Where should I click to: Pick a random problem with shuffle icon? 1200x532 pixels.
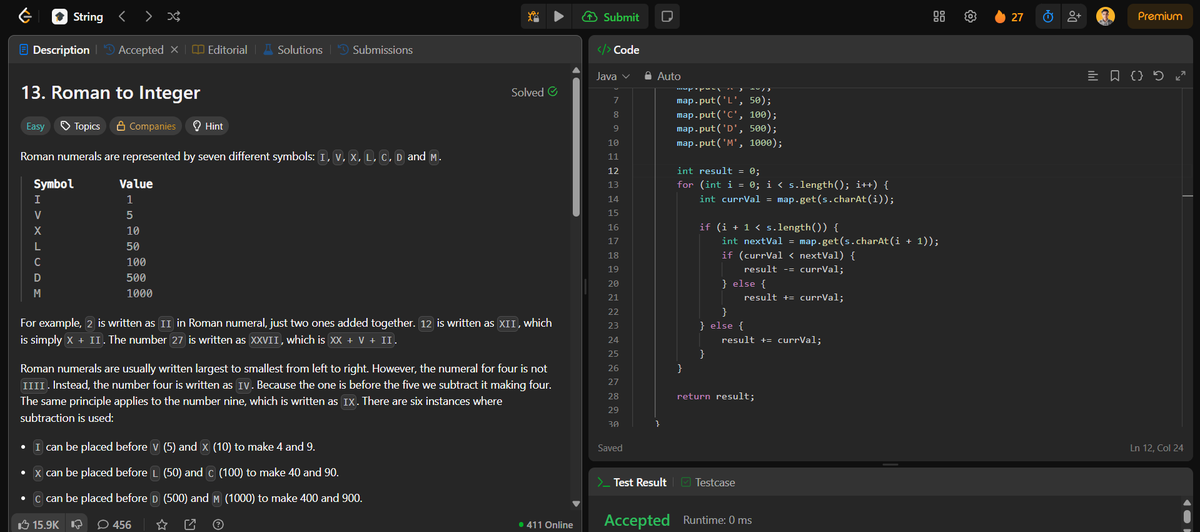173,17
